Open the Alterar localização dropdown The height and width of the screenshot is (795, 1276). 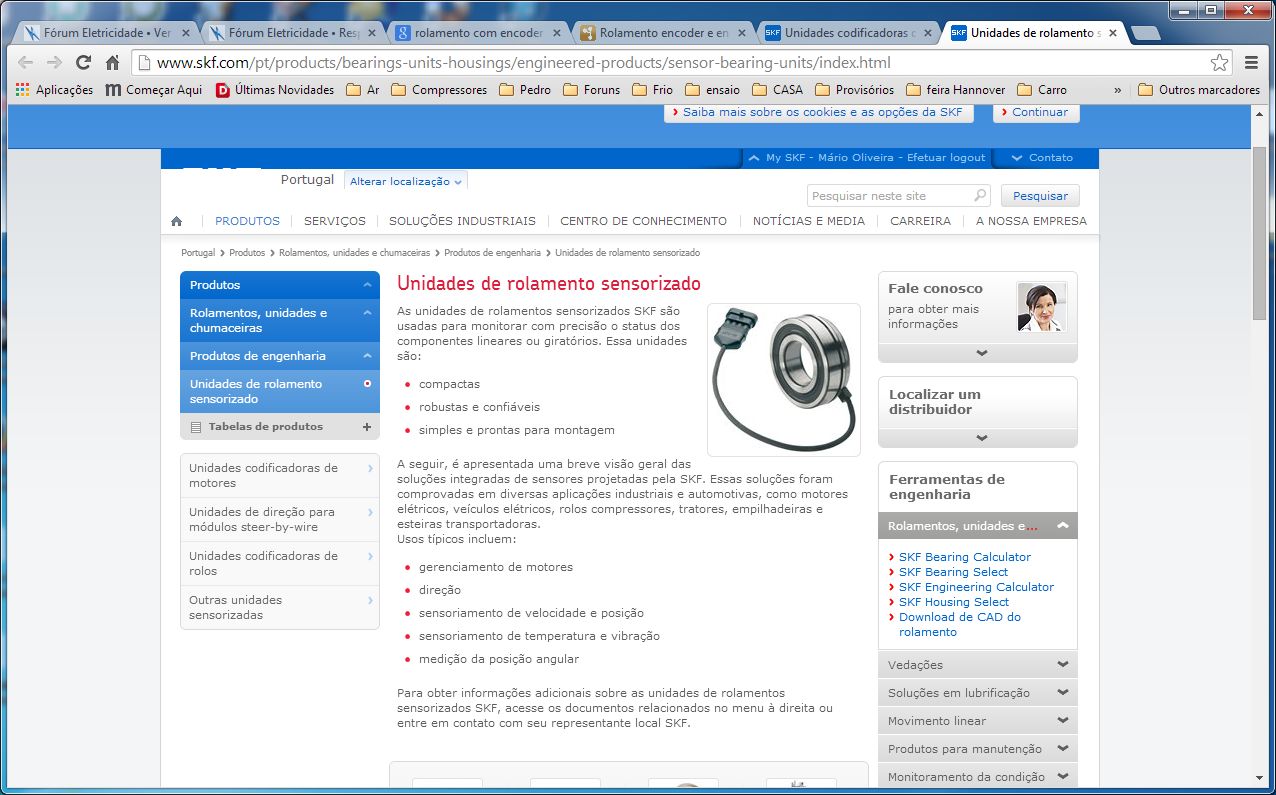[406, 182]
